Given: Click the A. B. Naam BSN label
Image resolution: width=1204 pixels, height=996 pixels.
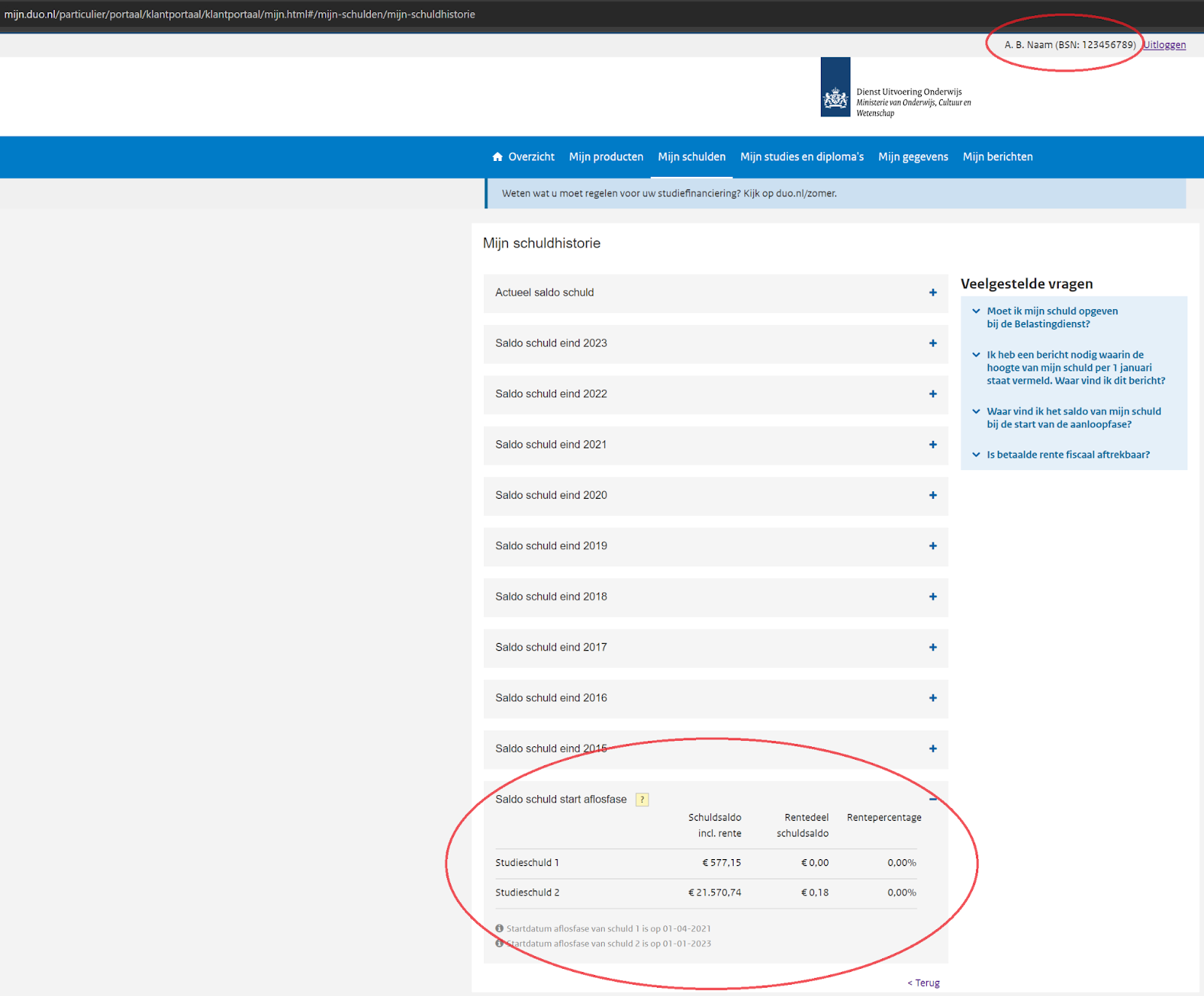Looking at the screenshot, I should point(1070,44).
